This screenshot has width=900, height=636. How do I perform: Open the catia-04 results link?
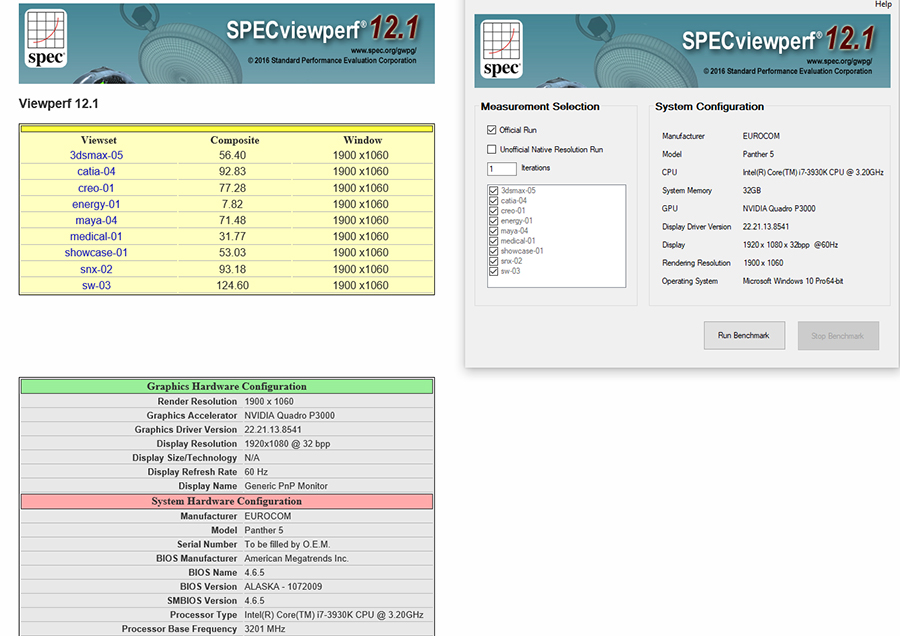pyautogui.click(x=96, y=172)
